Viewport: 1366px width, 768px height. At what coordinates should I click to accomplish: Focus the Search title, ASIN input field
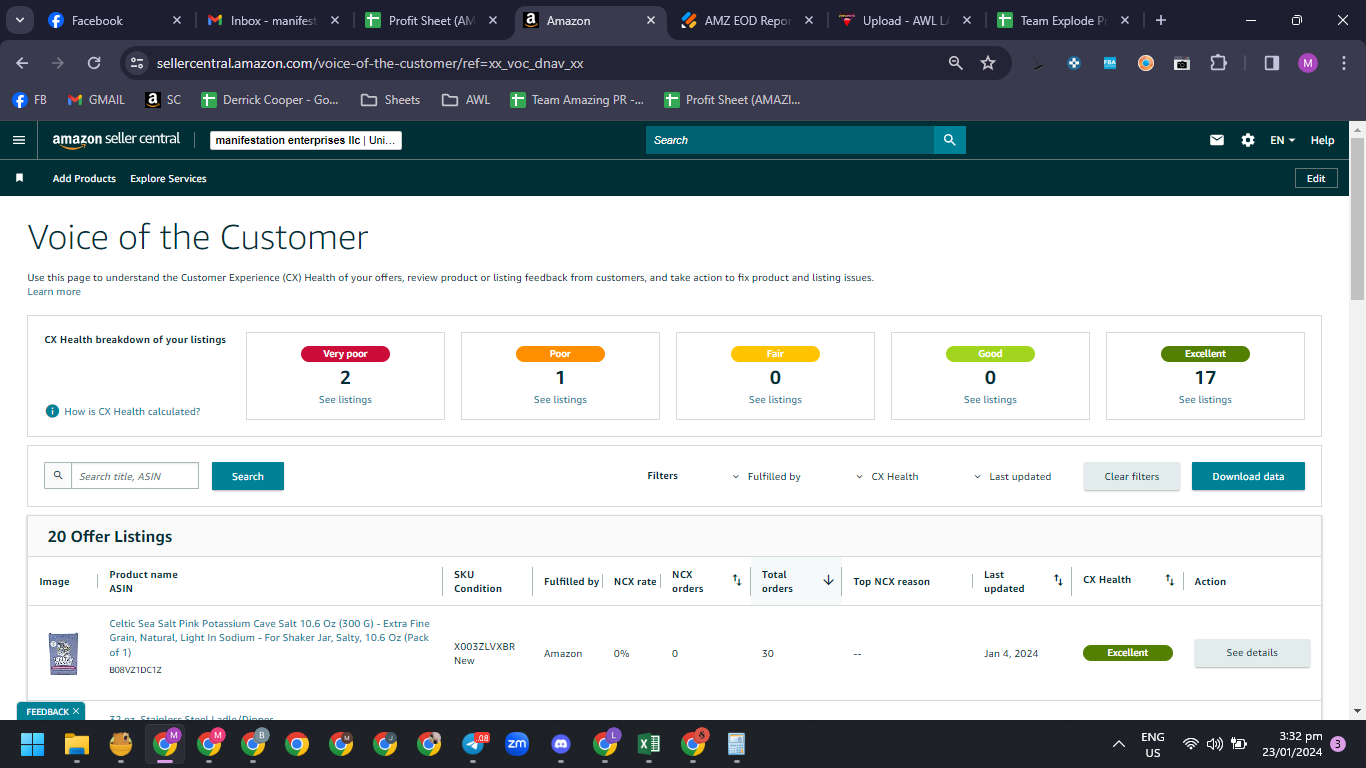134,476
